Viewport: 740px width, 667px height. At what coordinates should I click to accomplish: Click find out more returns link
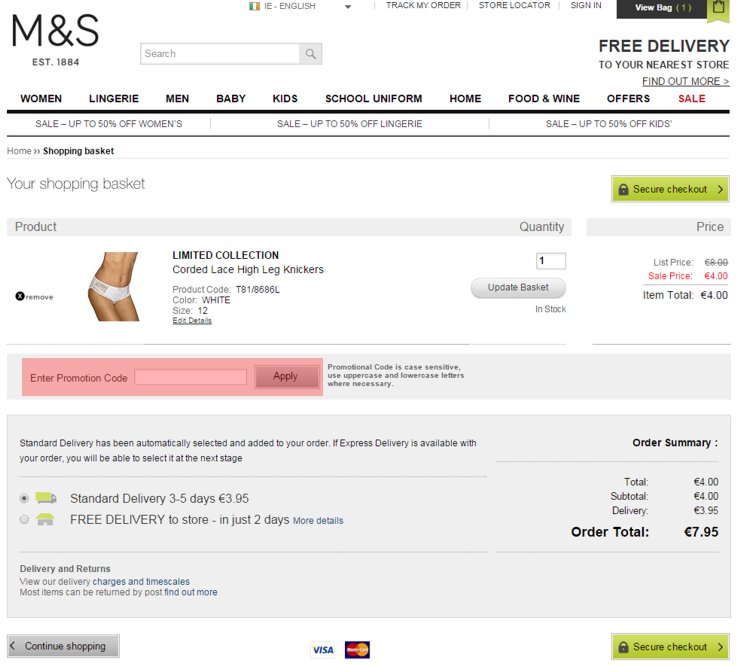(191, 592)
